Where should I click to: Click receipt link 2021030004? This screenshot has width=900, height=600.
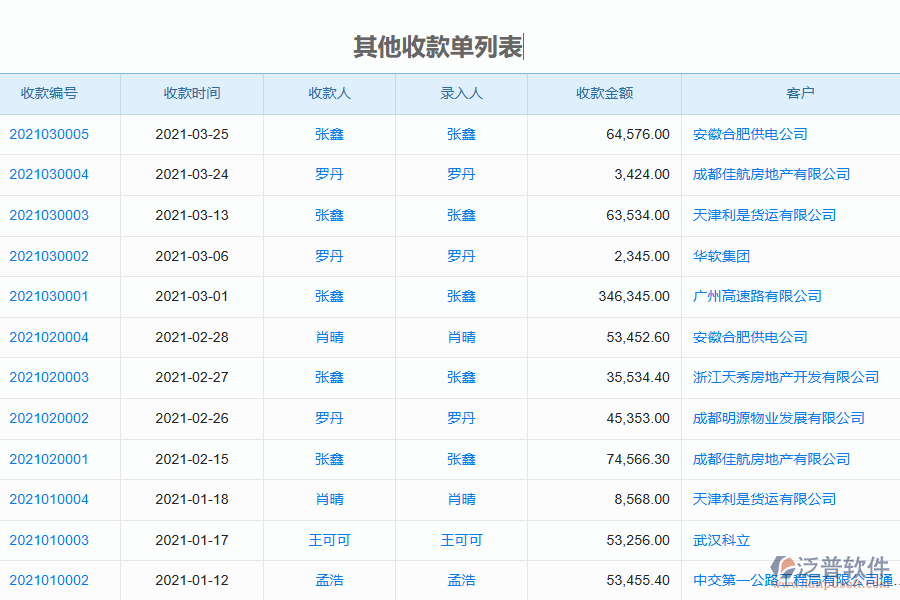[x=49, y=174]
